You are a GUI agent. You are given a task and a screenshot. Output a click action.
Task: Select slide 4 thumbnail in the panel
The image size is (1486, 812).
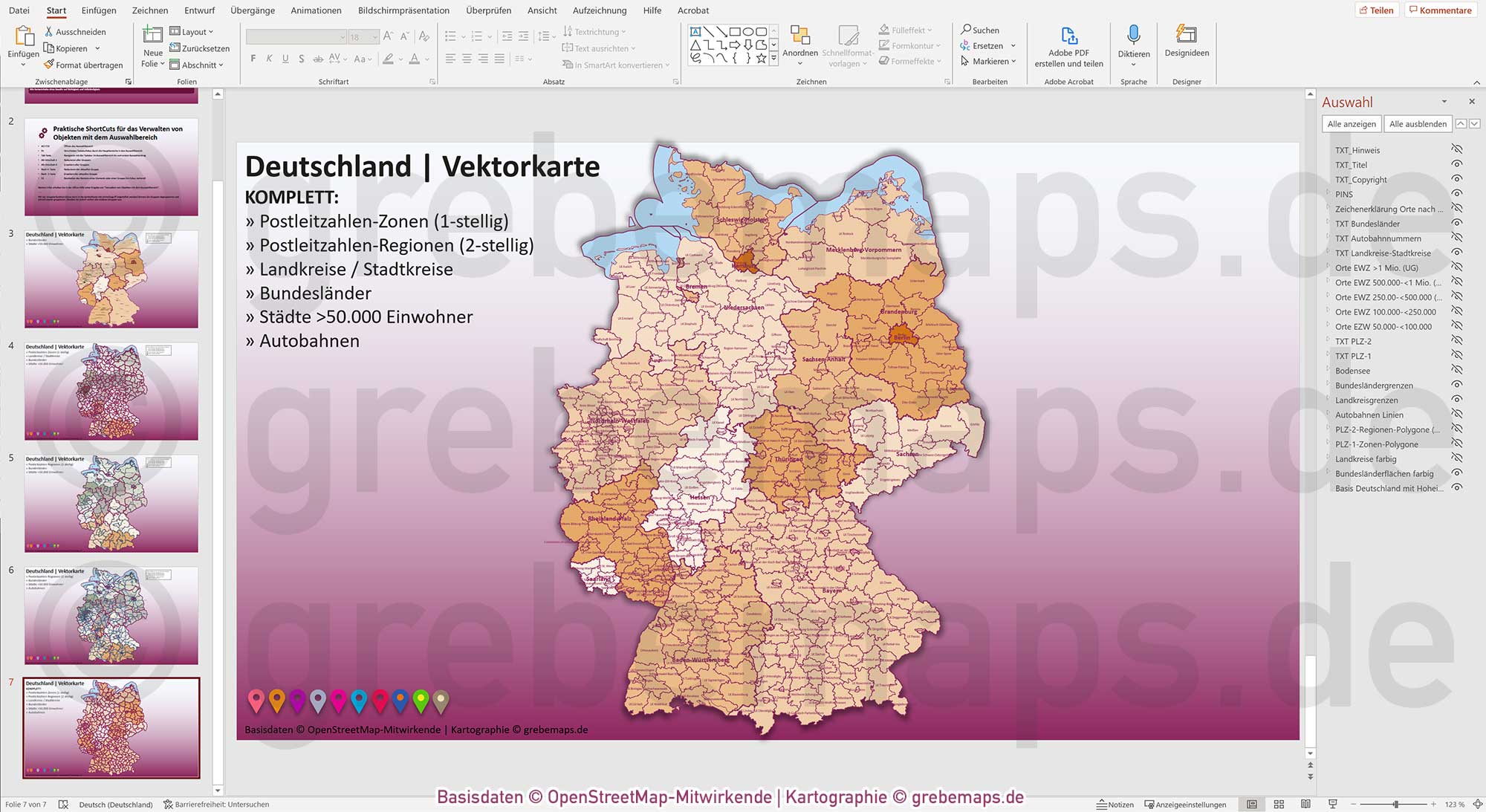point(110,392)
